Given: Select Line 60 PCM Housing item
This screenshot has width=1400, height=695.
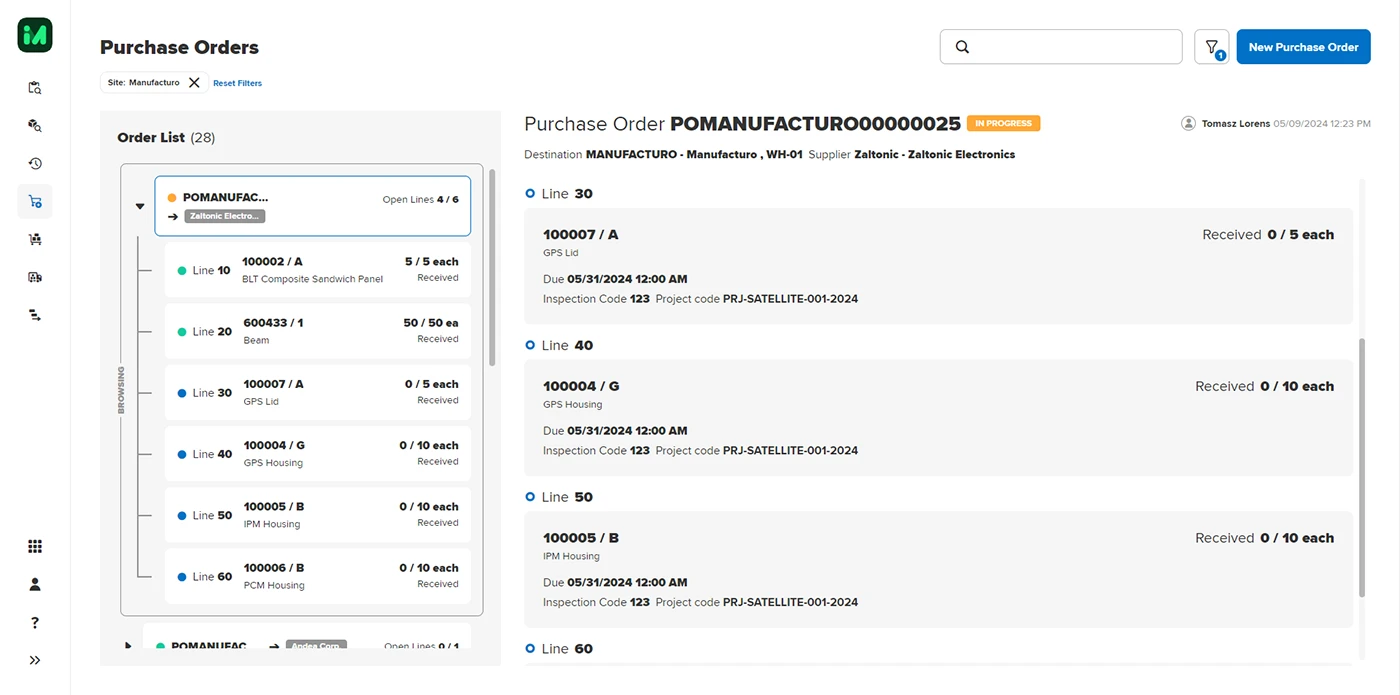Looking at the screenshot, I should [317, 576].
